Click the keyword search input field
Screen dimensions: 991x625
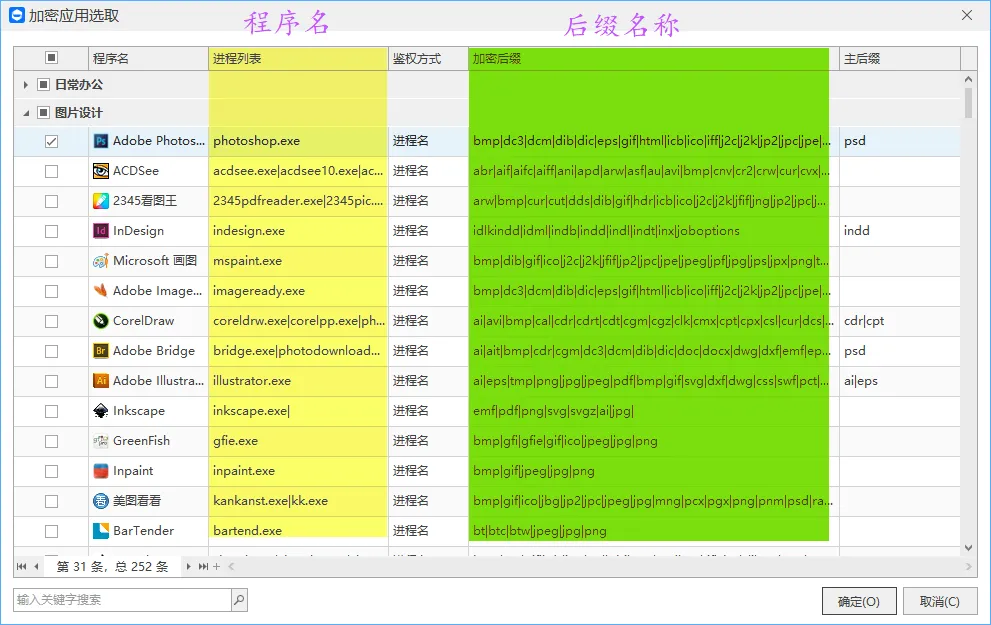[122, 600]
